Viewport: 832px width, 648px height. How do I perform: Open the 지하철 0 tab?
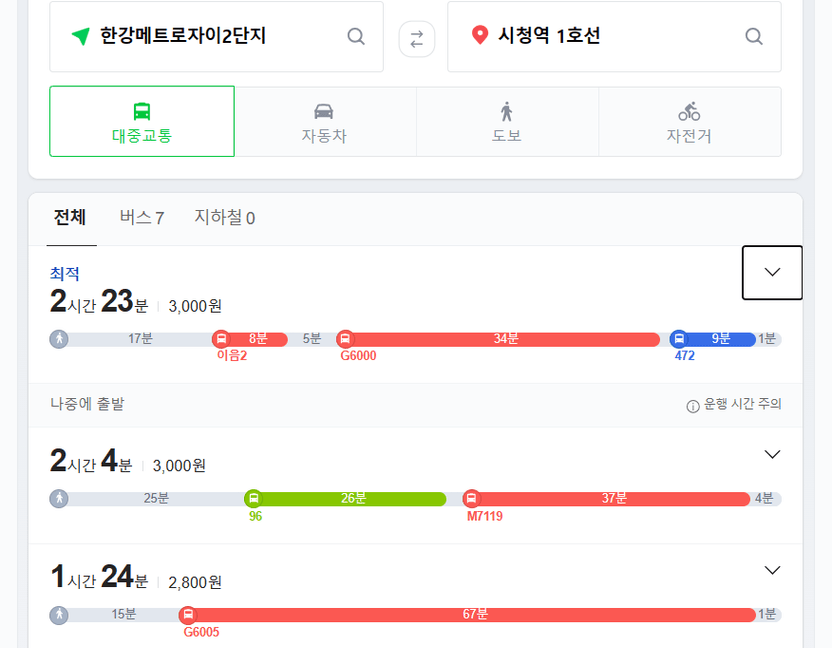(224, 217)
